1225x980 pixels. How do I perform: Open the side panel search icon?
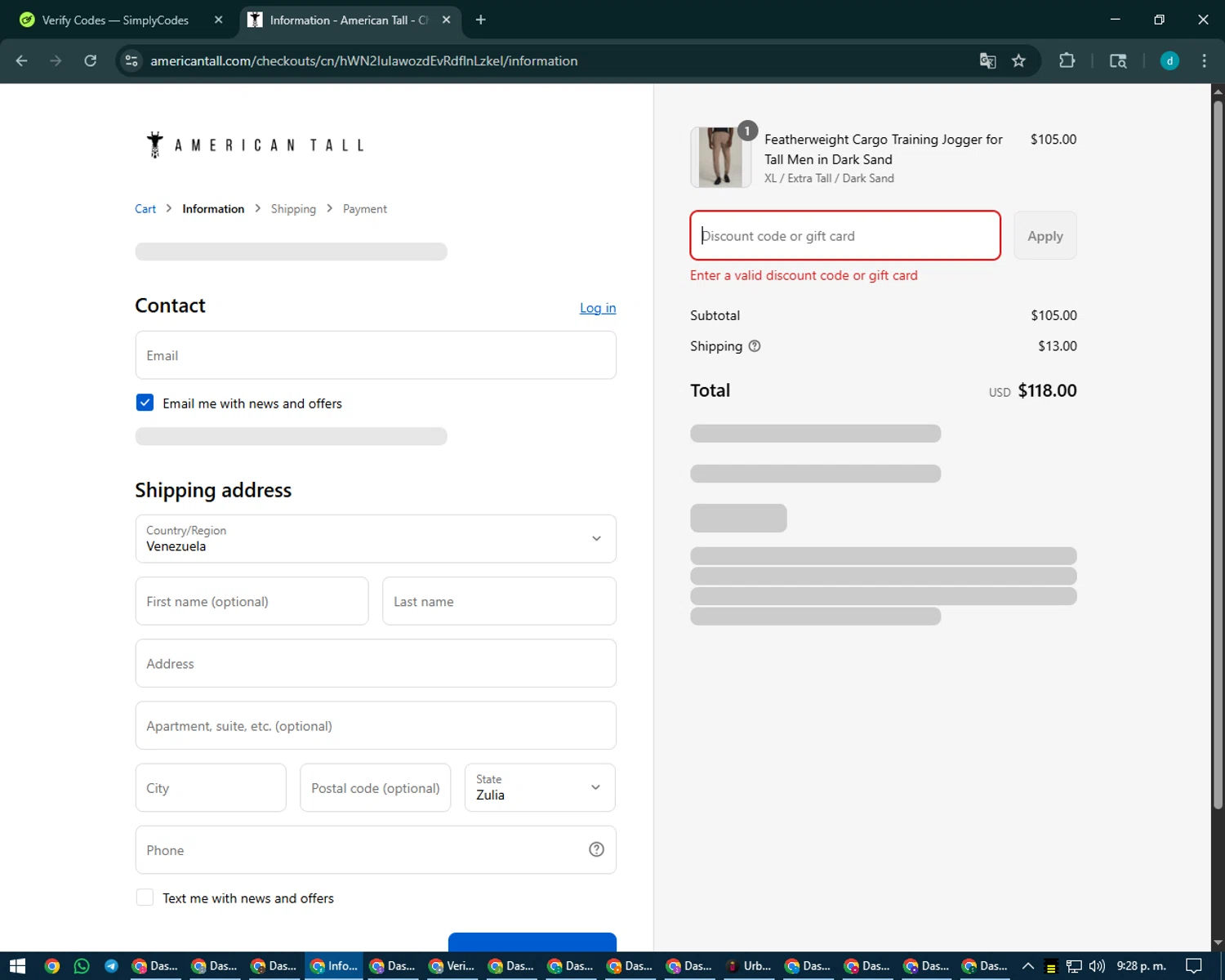click(x=1118, y=60)
